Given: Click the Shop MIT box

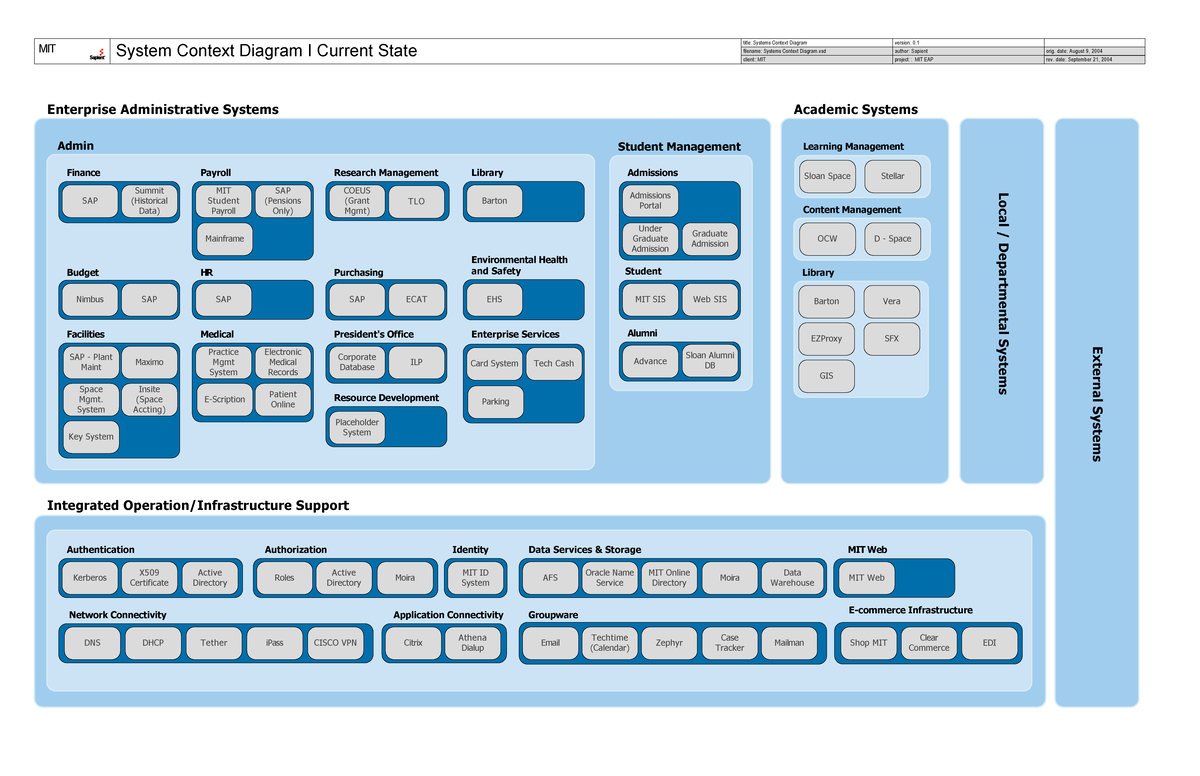Looking at the screenshot, I should (x=868, y=643).
